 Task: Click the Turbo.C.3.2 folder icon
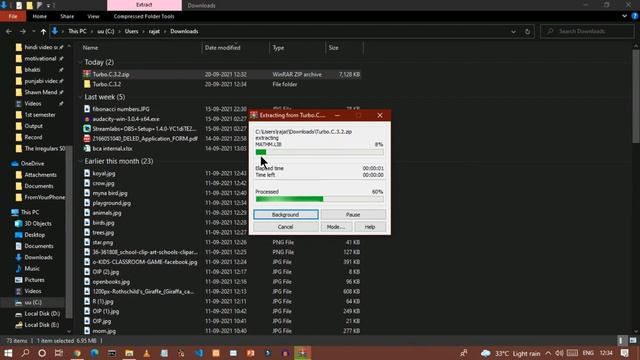(87, 84)
